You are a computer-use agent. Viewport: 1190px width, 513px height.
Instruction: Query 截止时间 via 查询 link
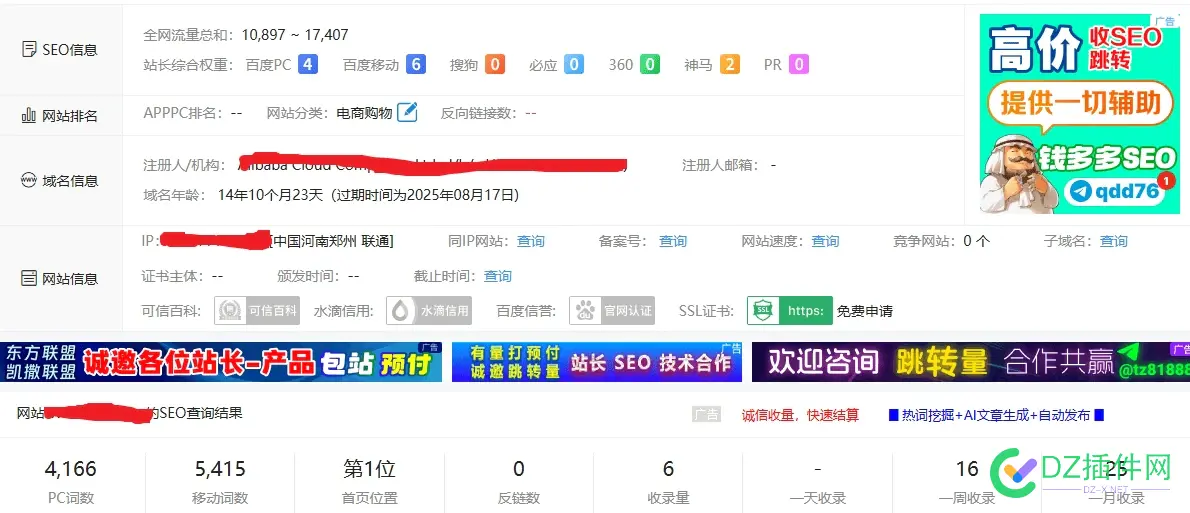(498, 276)
